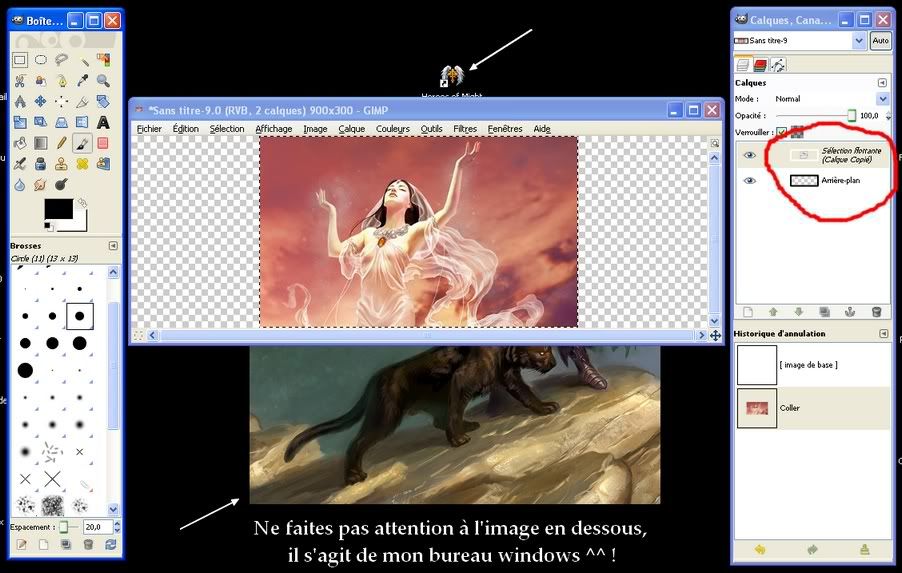Image resolution: width=902 pixels, height=573 pixels.
Task: Click the anchor layer icon in Calques panel
Action: (x=850, y=312)
